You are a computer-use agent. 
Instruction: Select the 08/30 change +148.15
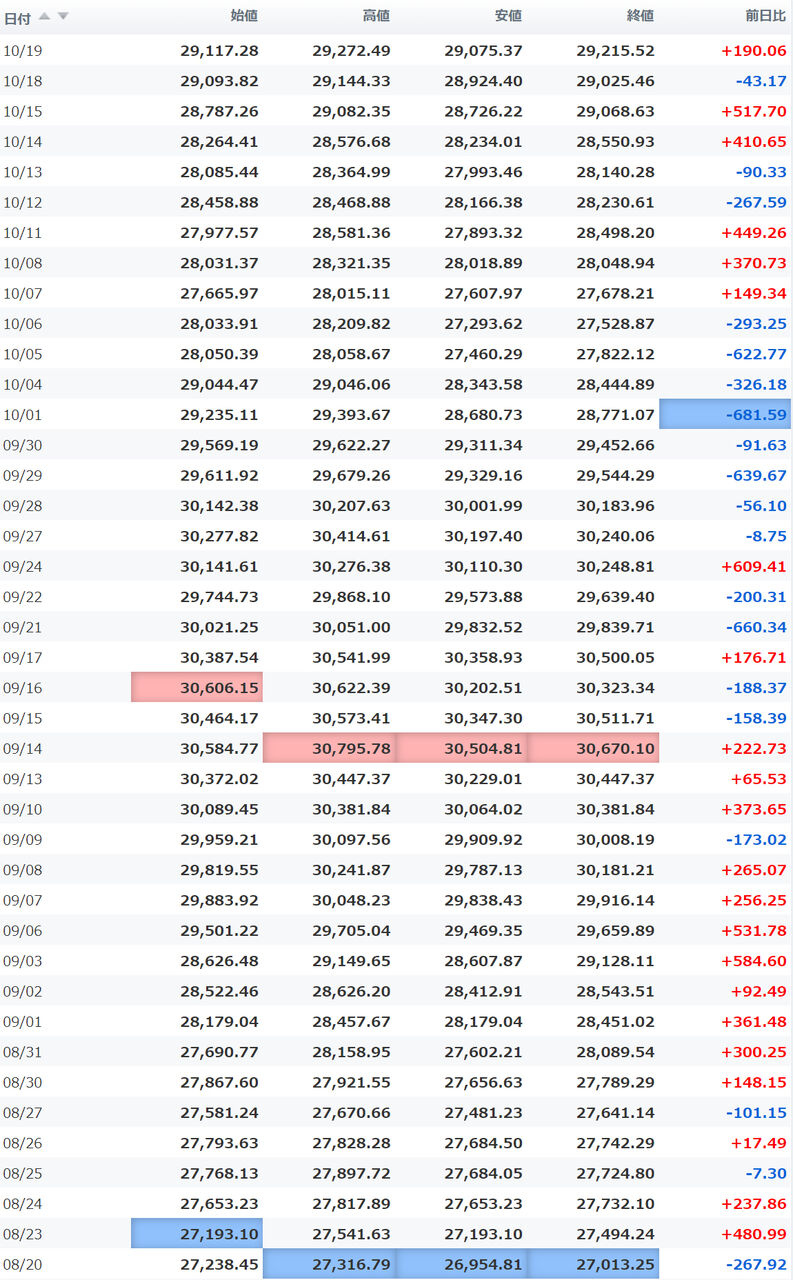pos(753,1082)
